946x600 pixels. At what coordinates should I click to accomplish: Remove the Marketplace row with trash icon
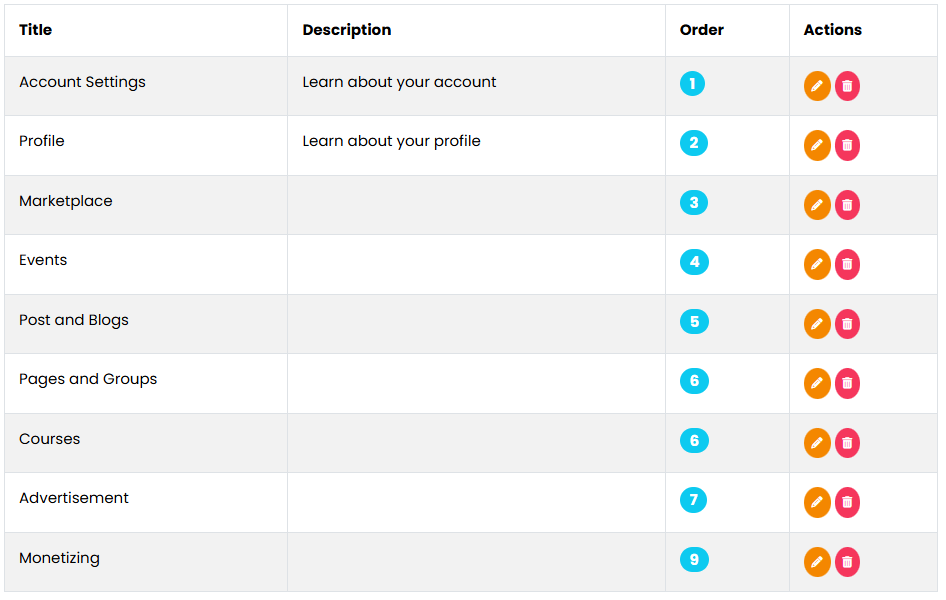[847, 205]
